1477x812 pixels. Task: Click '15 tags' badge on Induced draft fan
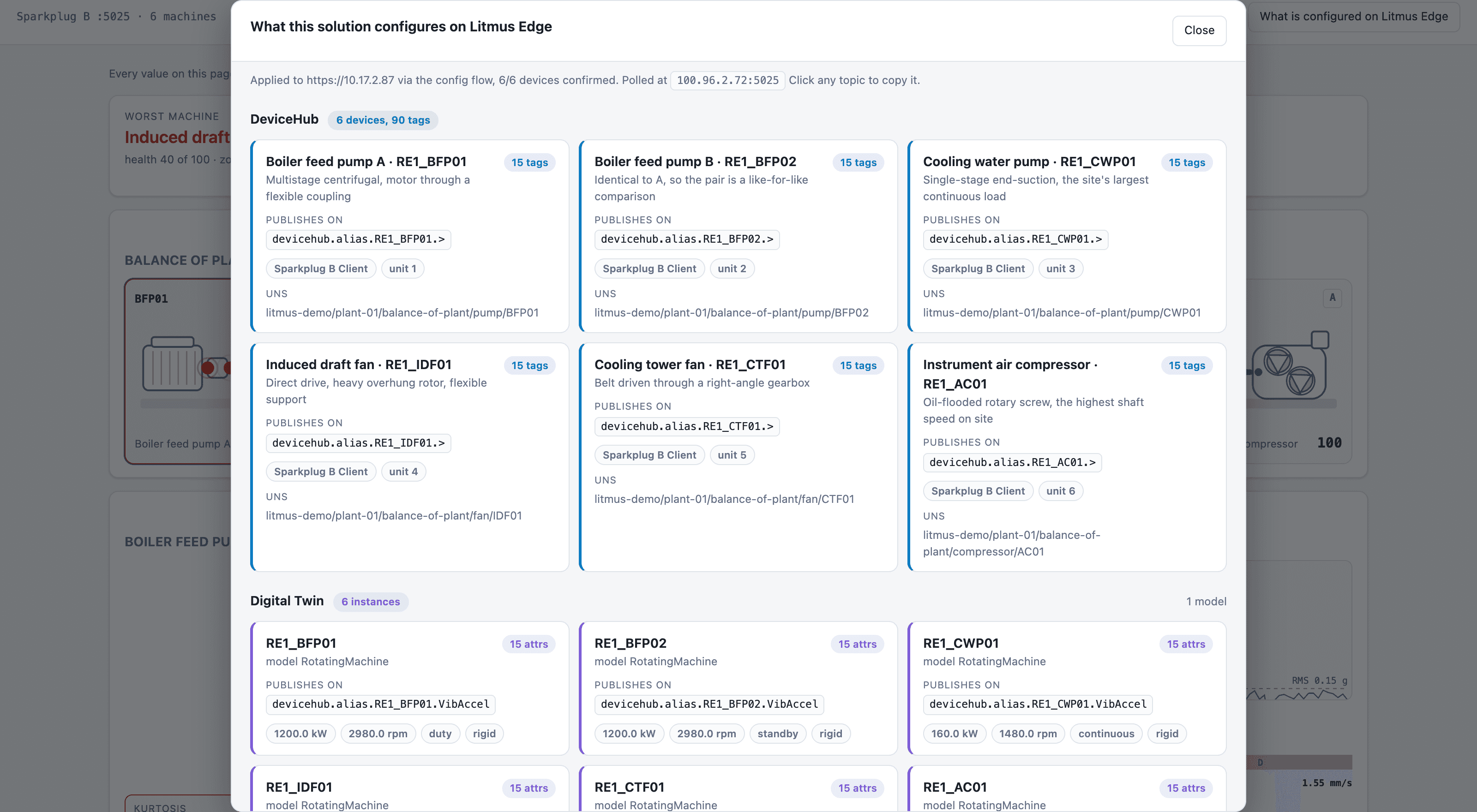coord(530,365)
